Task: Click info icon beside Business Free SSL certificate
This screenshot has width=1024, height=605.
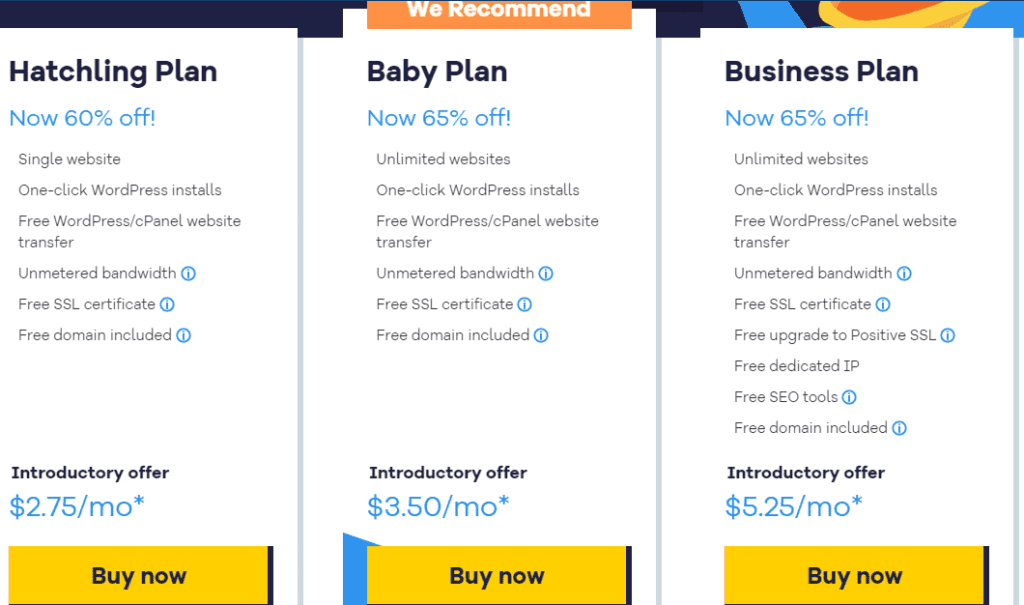Action: tap(883, 304)
